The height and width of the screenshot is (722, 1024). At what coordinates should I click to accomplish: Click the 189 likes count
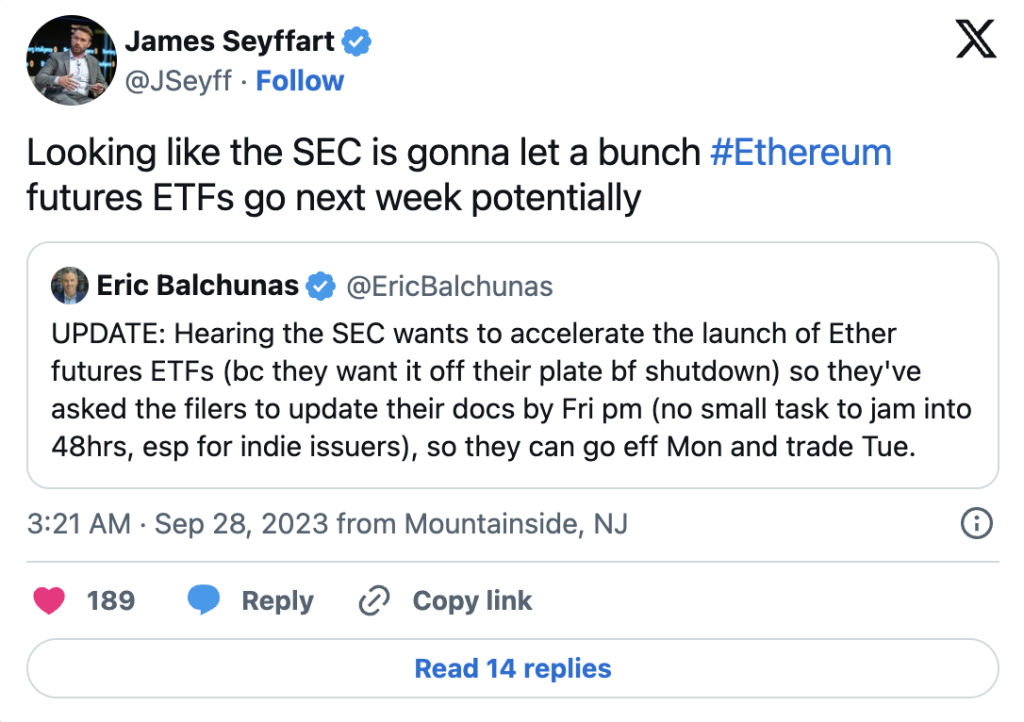(111, 601)
